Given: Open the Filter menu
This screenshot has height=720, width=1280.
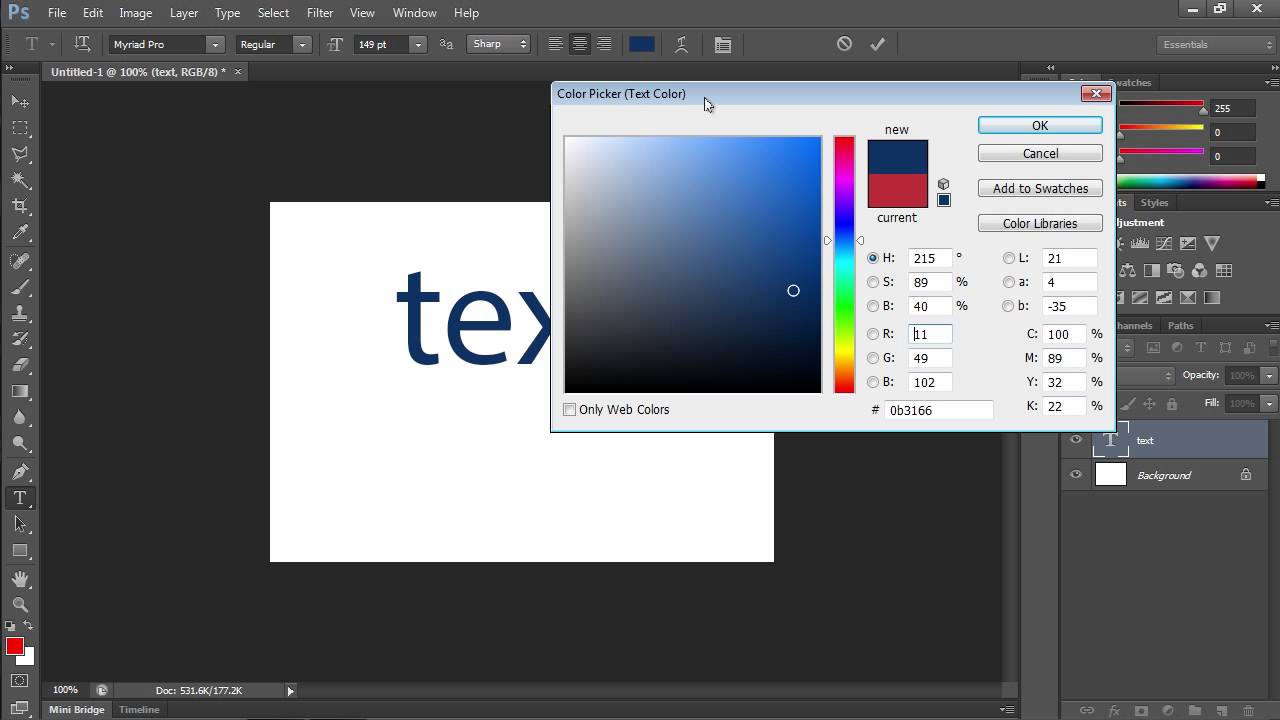Looking at the screenshot, I should click(x=320, y=13).
